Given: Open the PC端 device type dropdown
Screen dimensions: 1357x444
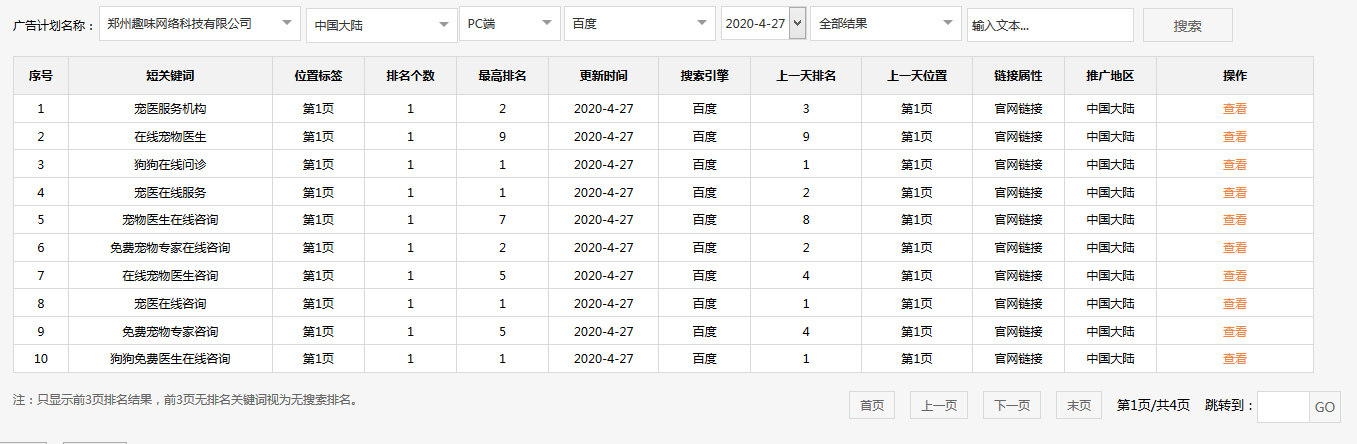Looking at the screenshot, I should coord(509,24).
